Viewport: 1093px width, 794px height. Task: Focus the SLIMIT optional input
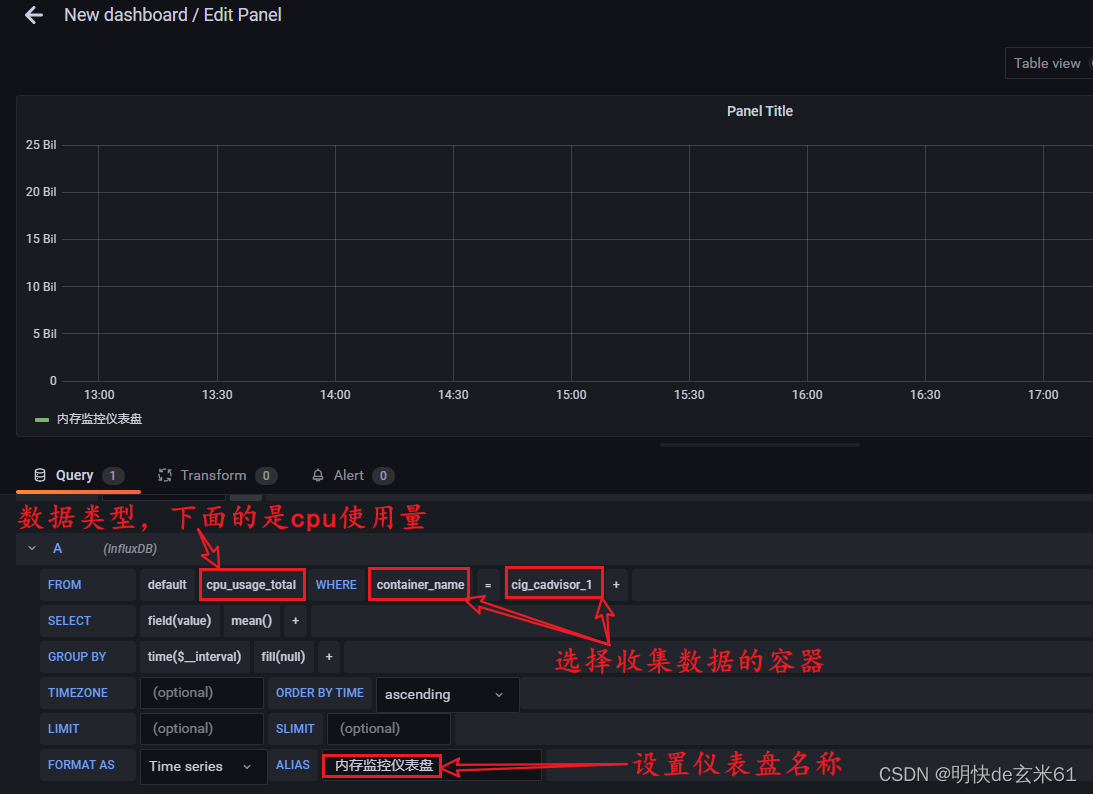tap(389, 728)
